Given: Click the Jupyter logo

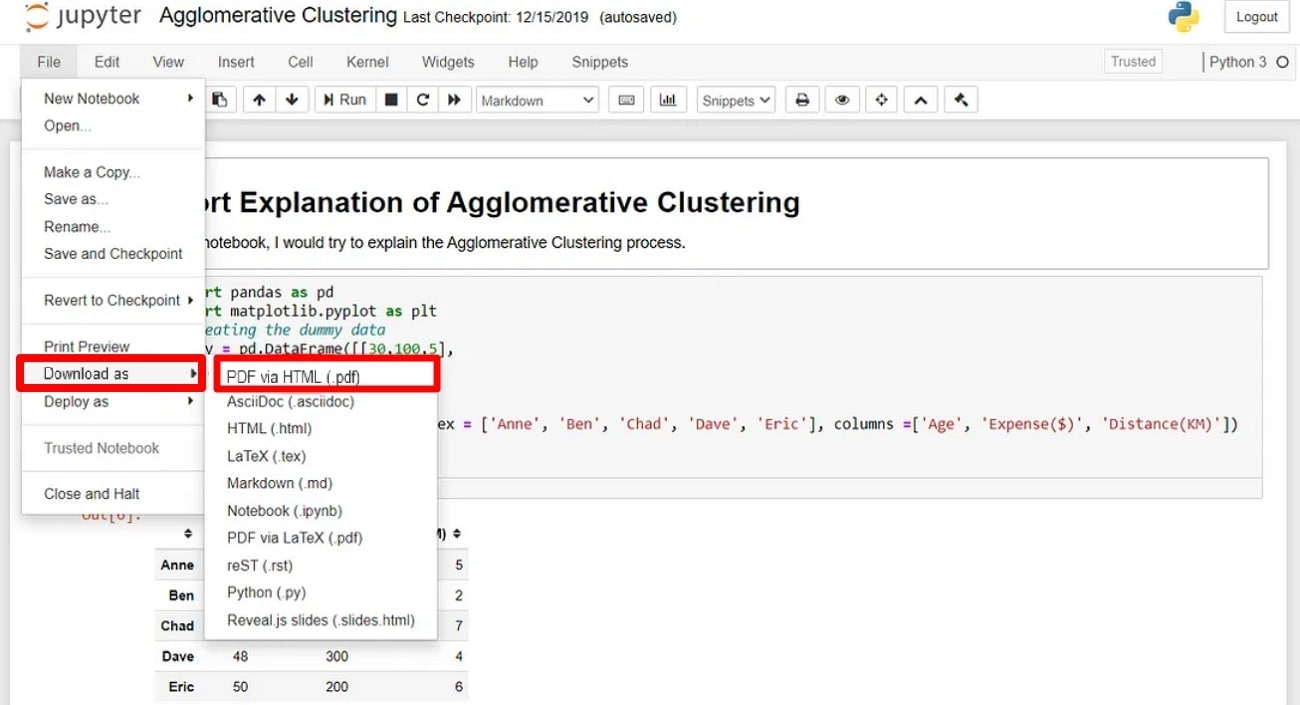Looking at the screenshot, I should [x=85, y=17].
